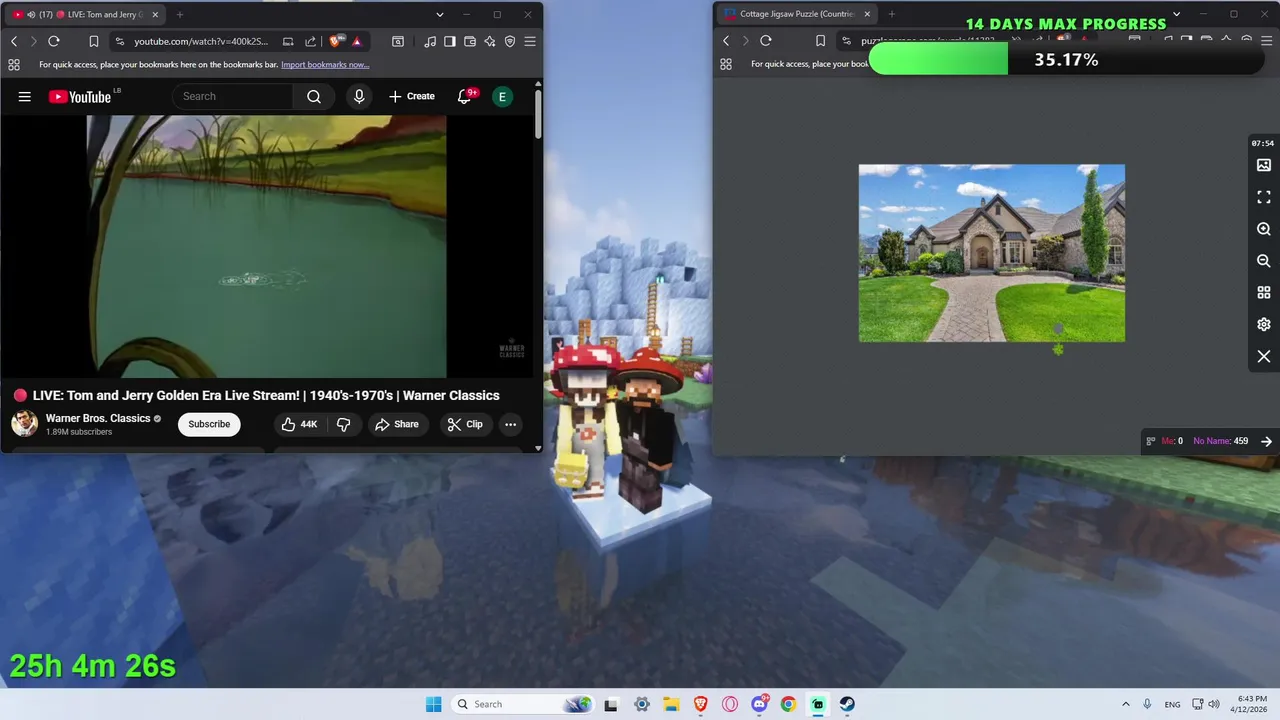Click 'Import bookmarks now...' link
The height and width of the screenshot is (720, 1280).
tap(325, 65)
